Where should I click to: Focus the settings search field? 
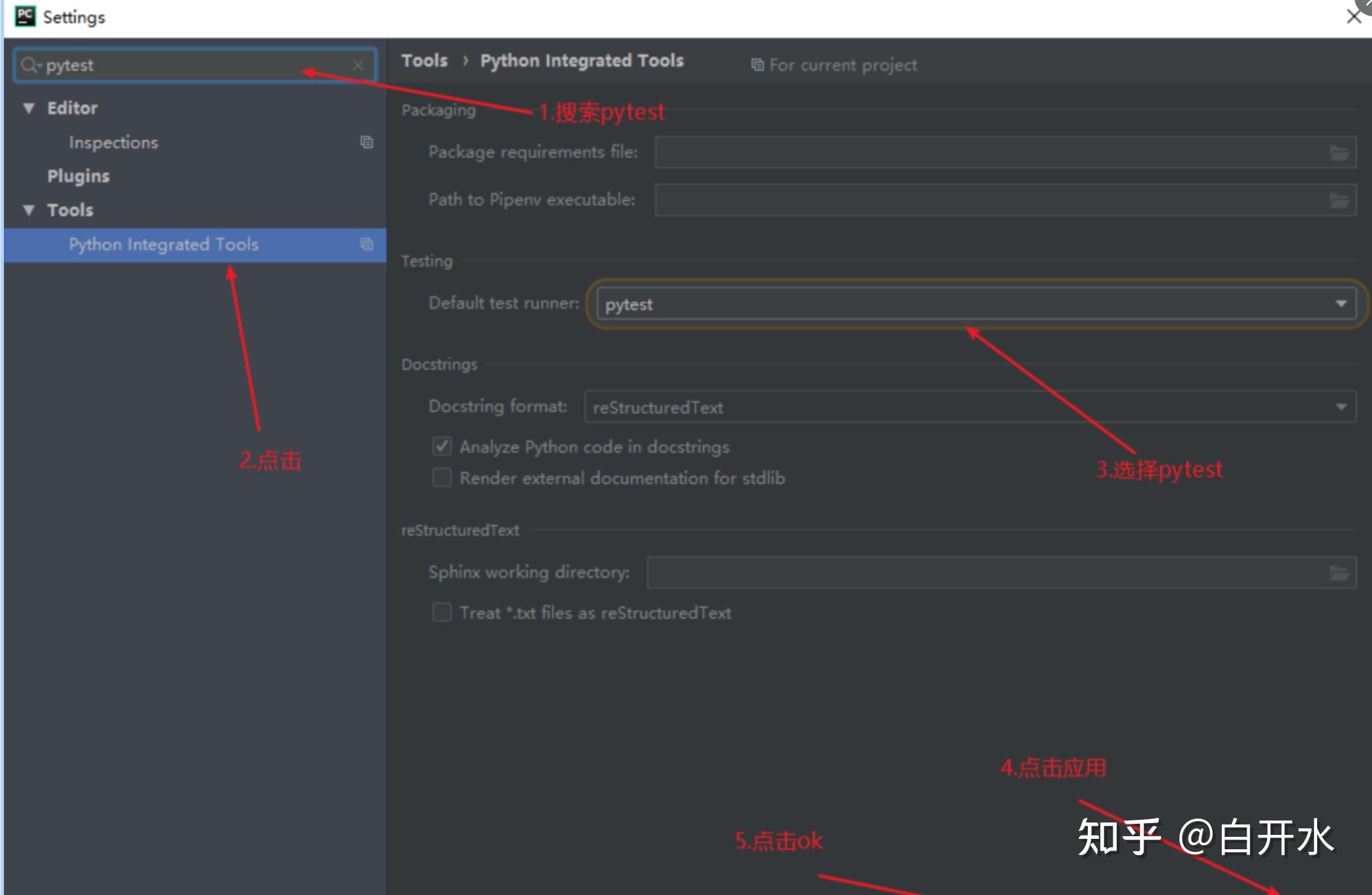[x=196, y=65]
